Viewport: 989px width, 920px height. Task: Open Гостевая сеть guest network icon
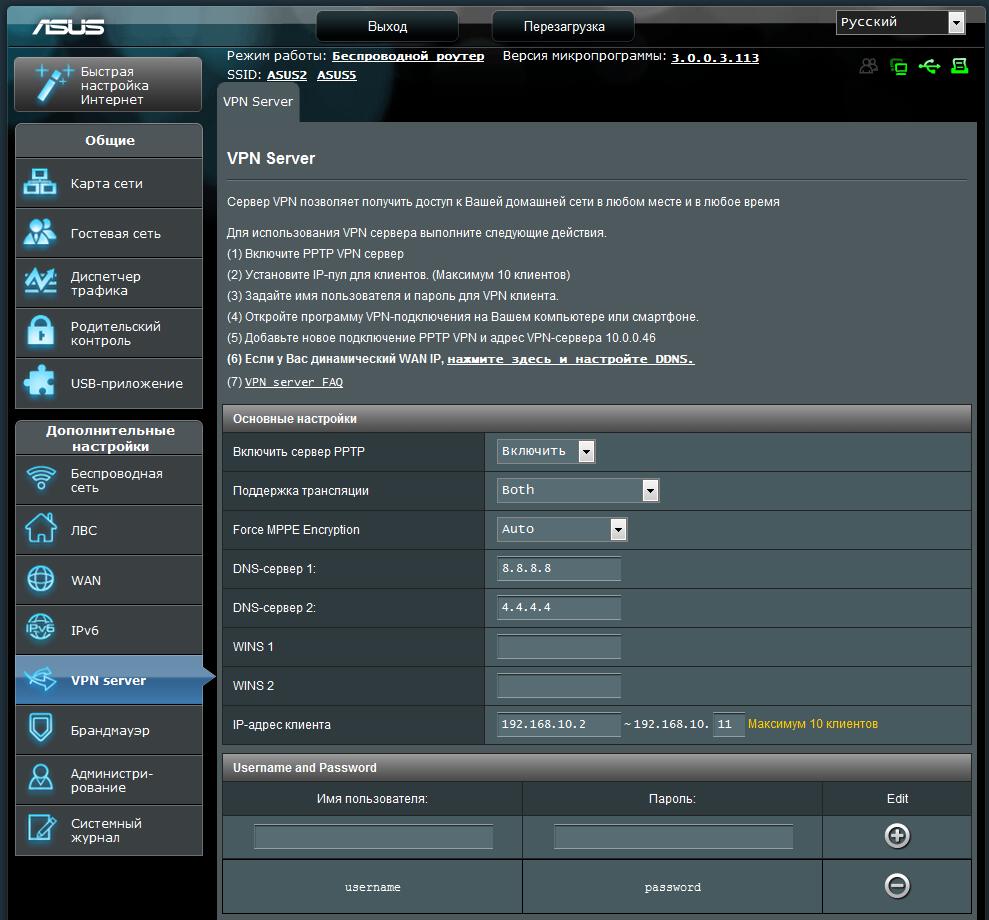pyautogui.click(x=40, y=232)
